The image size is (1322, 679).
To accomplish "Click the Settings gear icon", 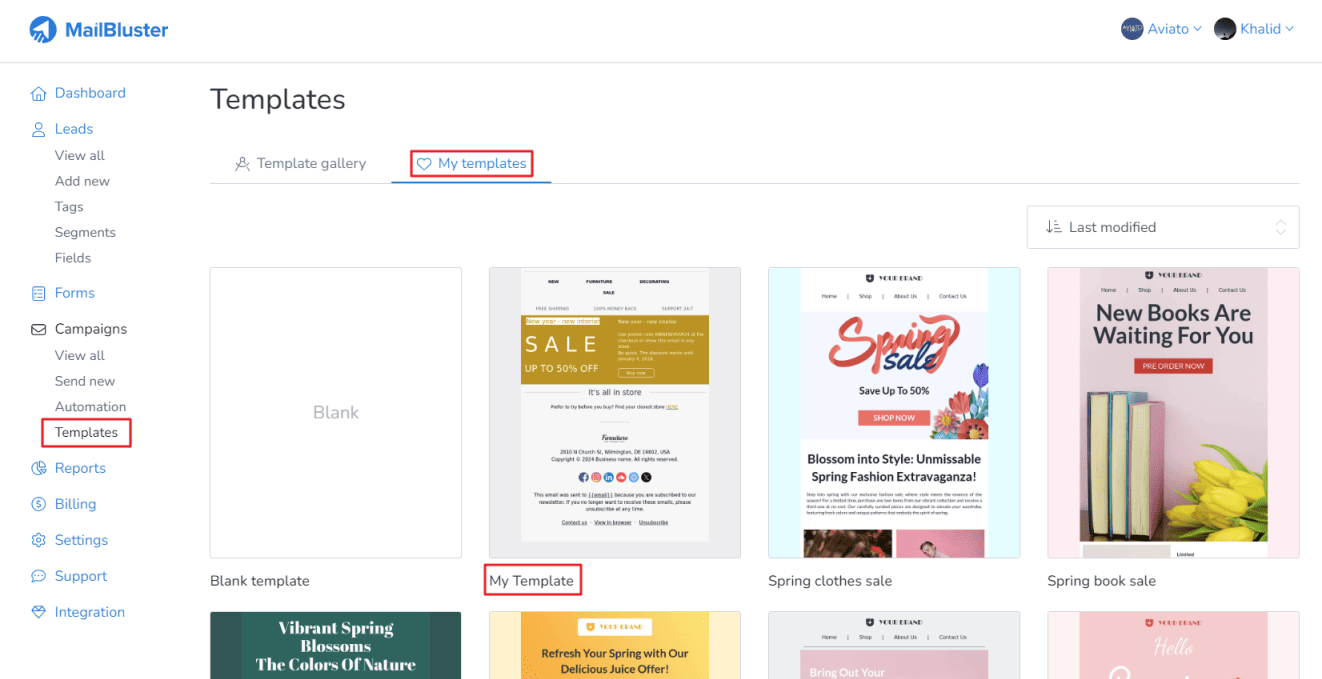I will (39, 541).
